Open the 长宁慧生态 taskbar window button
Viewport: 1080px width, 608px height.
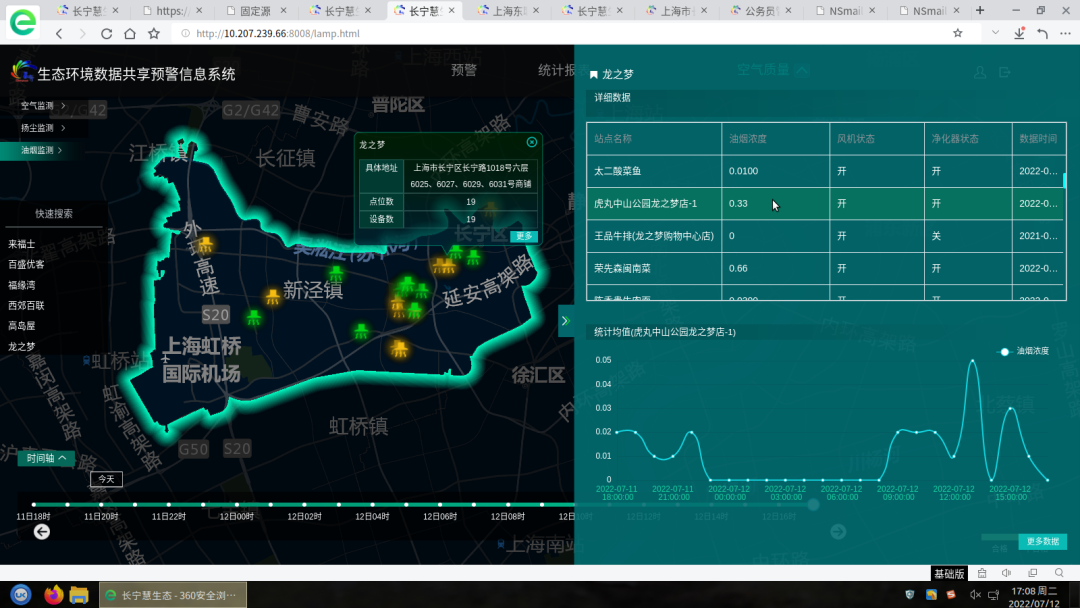173,595
